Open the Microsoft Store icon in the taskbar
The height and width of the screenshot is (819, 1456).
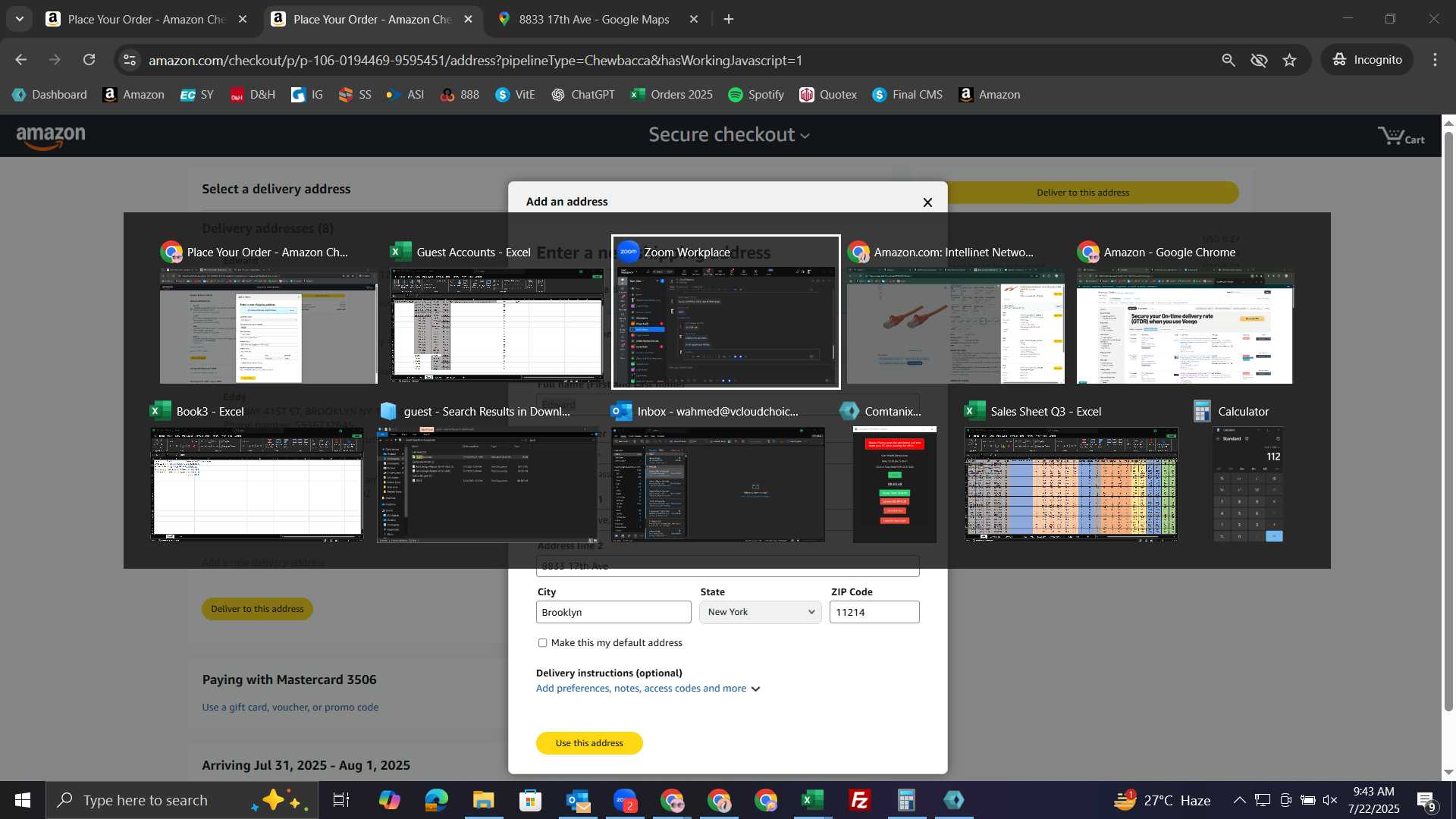tap(530, 800)
